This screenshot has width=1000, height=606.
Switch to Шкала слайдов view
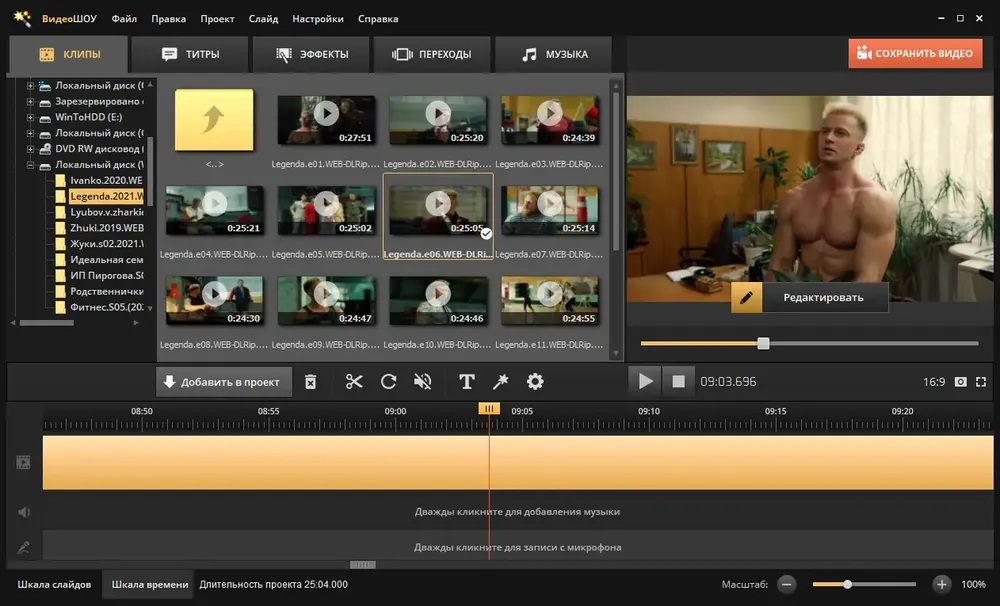pyautogui.click(x=54, y=584)
